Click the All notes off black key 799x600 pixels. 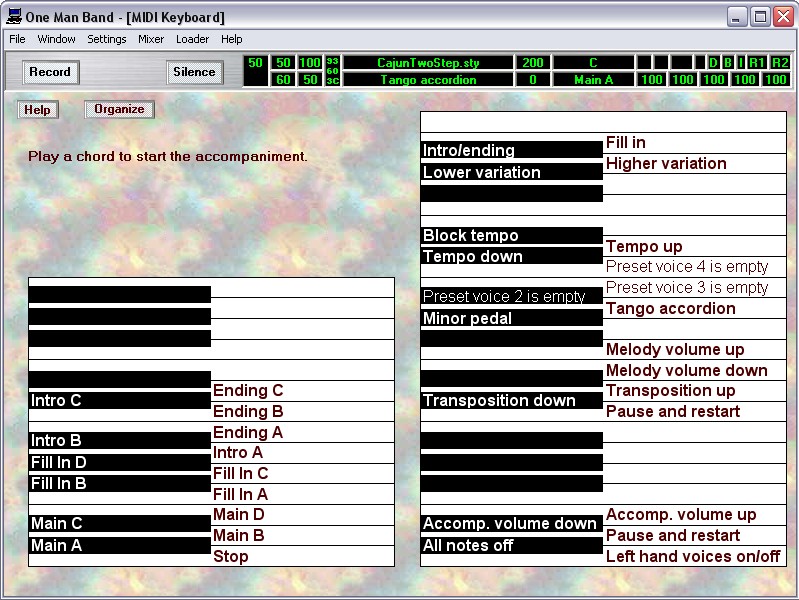(x=512, y=545)
